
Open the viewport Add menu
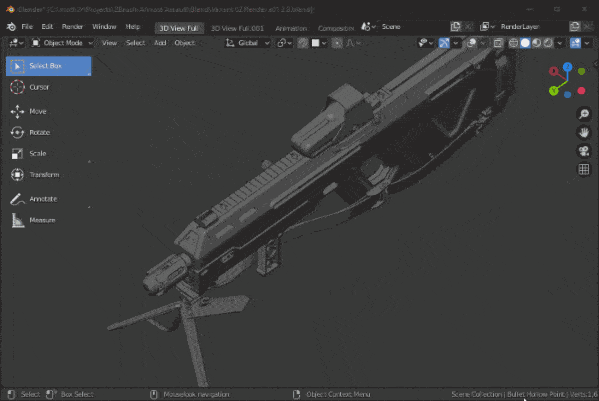160,43
